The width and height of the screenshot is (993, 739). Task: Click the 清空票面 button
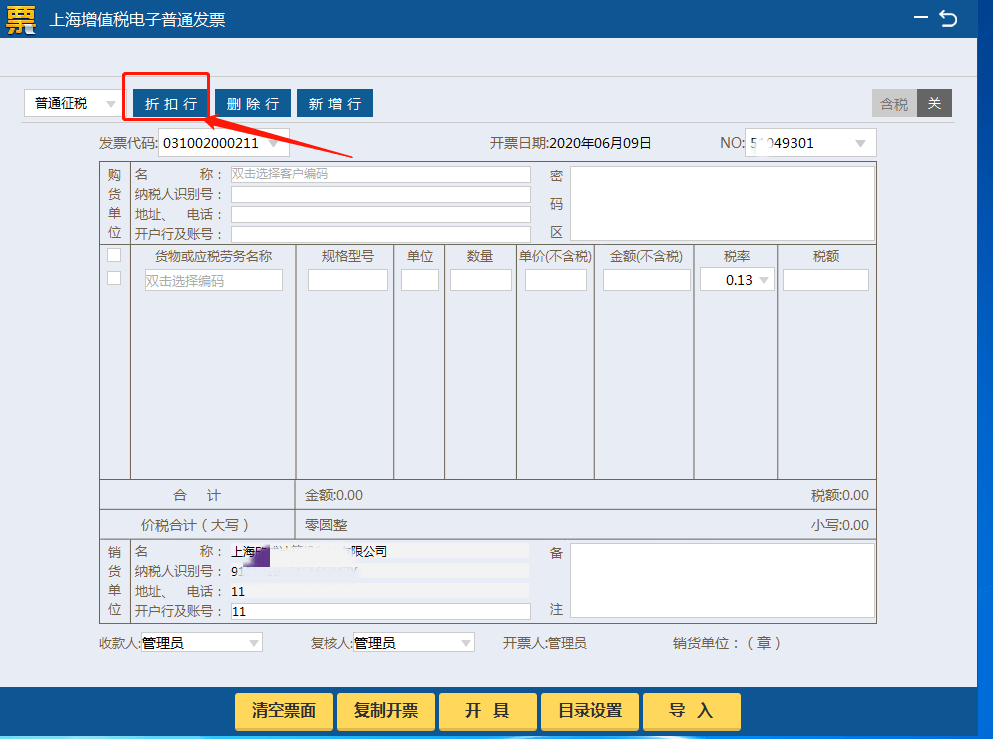[x=284, y=711]
